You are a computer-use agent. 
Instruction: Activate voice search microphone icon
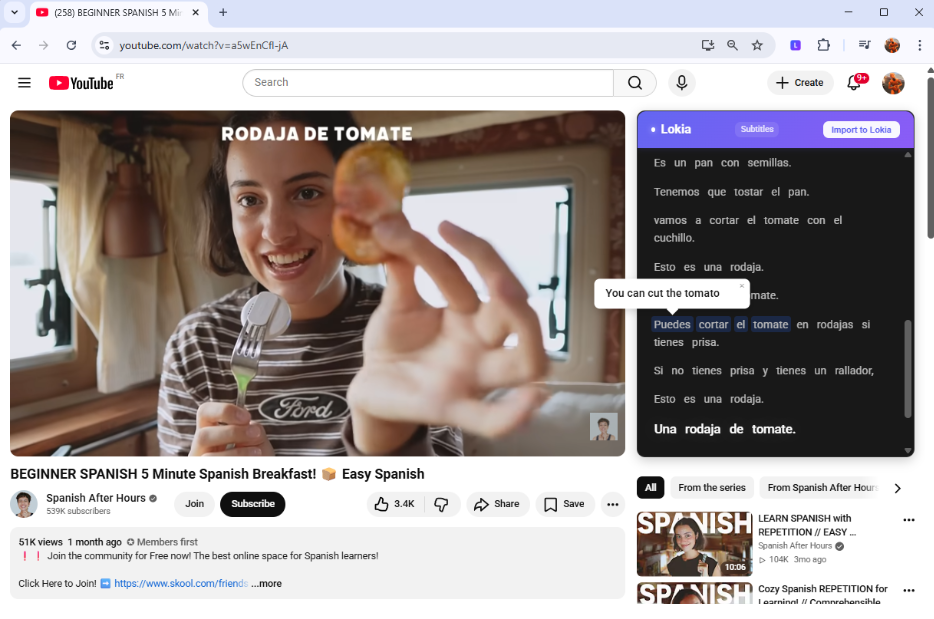point(682,83)
